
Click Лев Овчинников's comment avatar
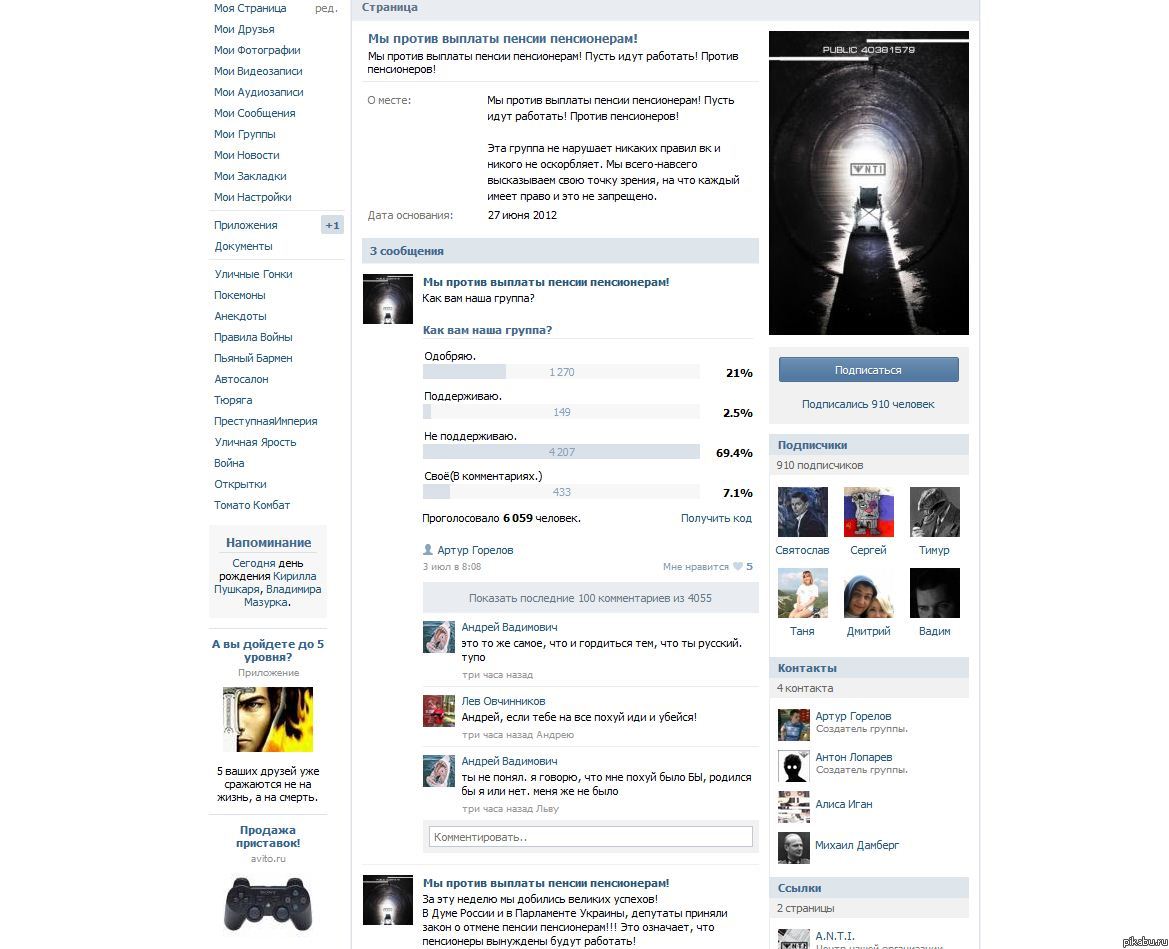coord(439,711)
